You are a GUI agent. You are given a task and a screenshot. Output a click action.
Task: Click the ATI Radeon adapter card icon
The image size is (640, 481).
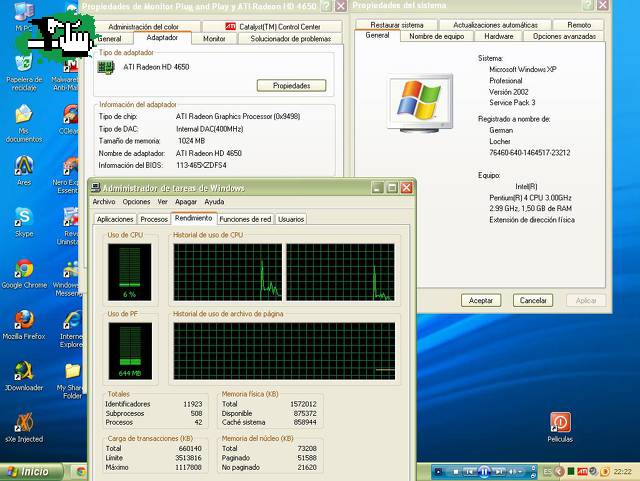[106, 67]
